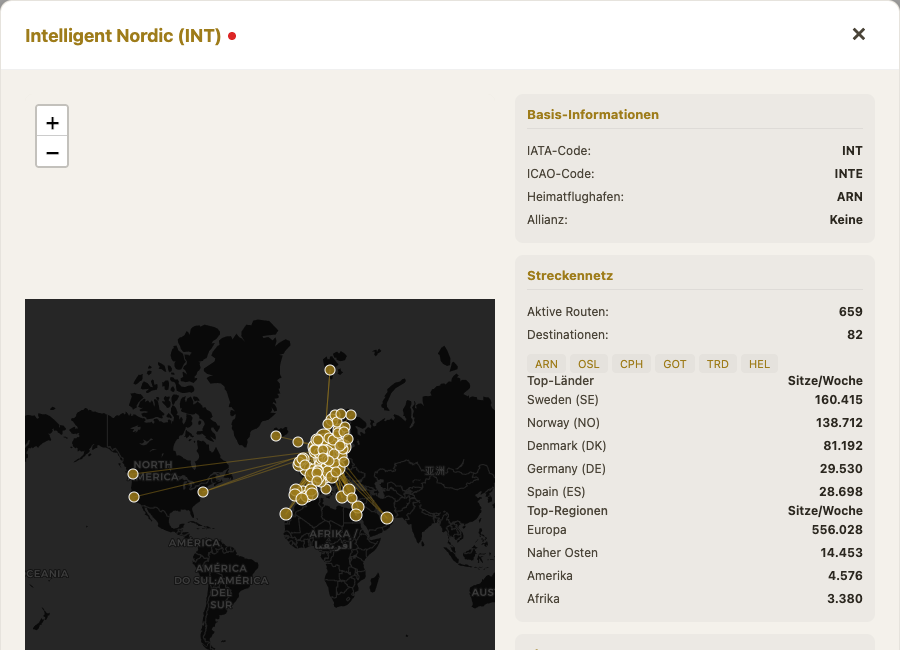The image size is (900, 650).
Task: Click the Denmark (DK) row
Action: 695,446
